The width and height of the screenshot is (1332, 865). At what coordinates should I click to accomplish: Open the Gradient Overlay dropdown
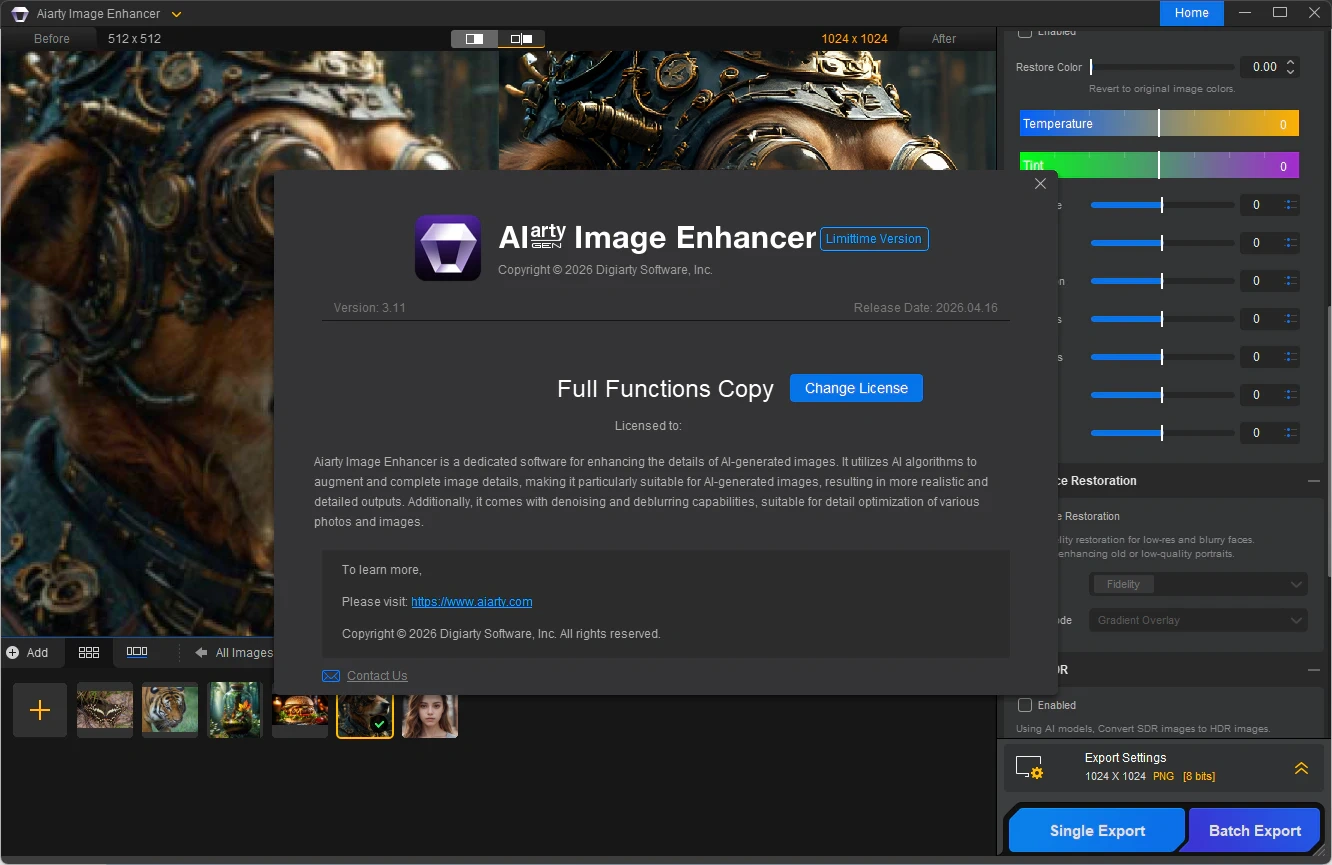pyautogui.click(x=1198, y=620)
